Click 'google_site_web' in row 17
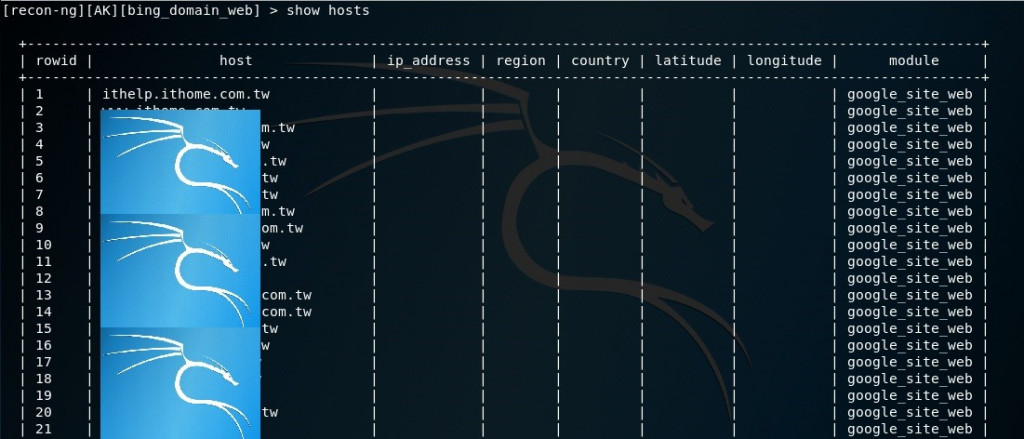1024x439 pixels. 910,362
